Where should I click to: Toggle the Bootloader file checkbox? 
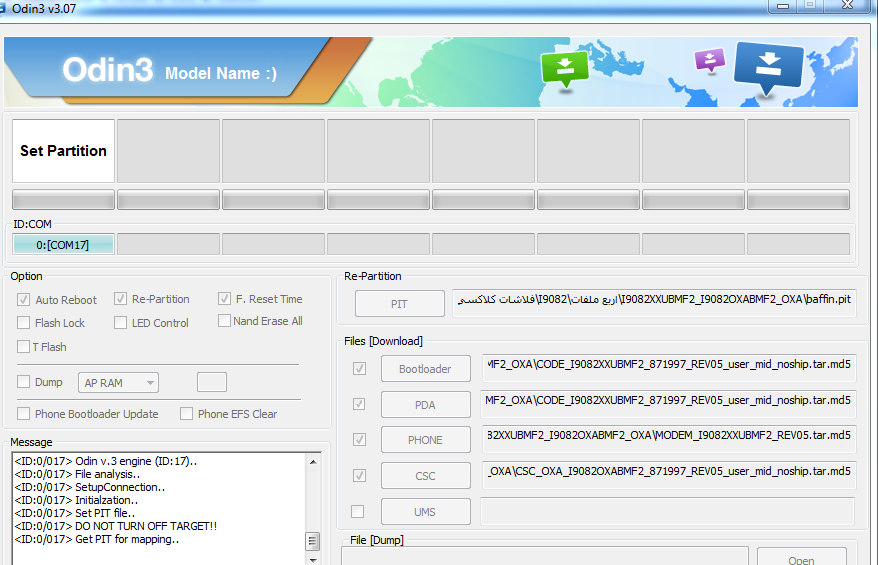coord(359,368)
